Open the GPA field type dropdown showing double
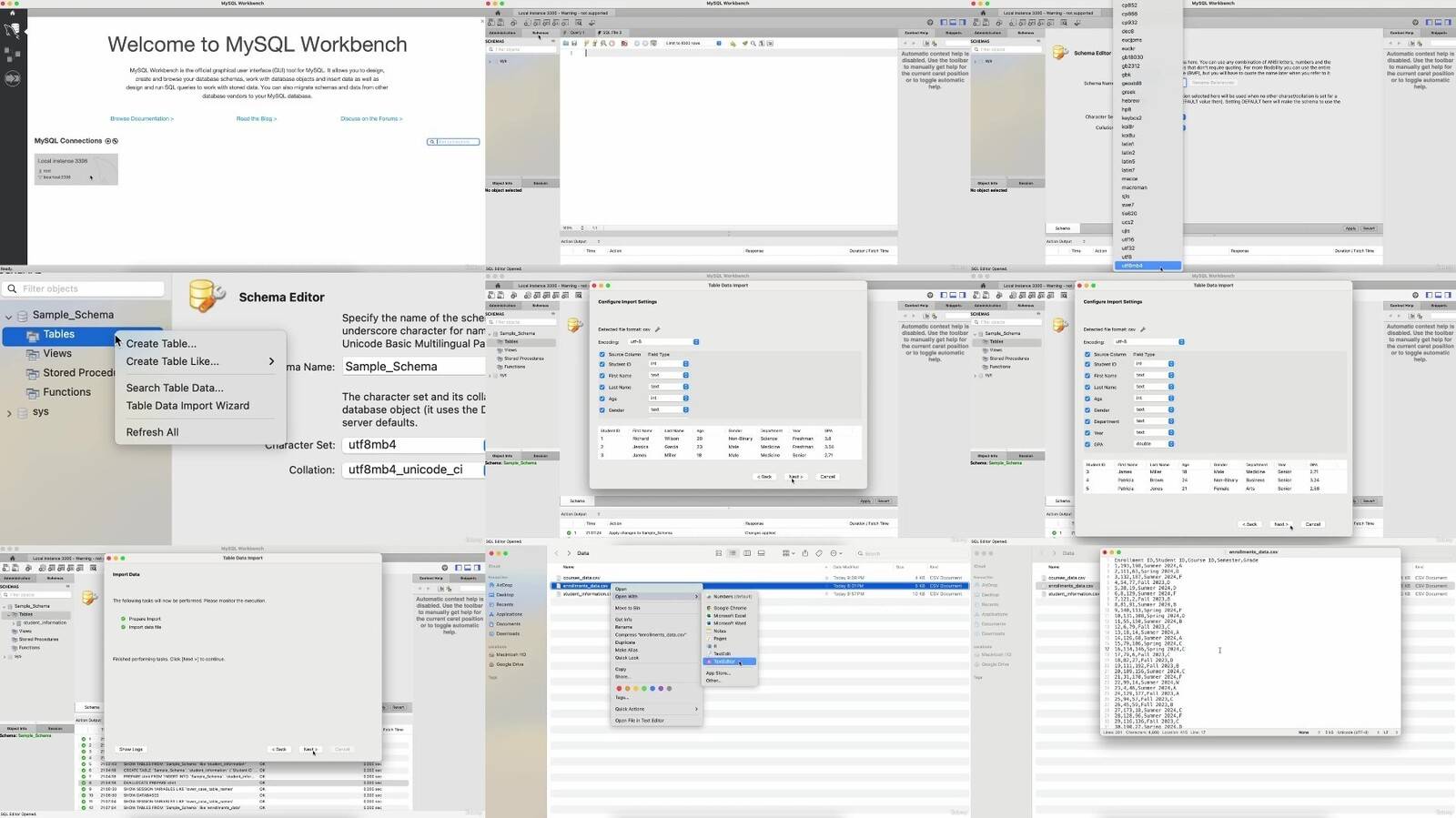 (1154, 444)
